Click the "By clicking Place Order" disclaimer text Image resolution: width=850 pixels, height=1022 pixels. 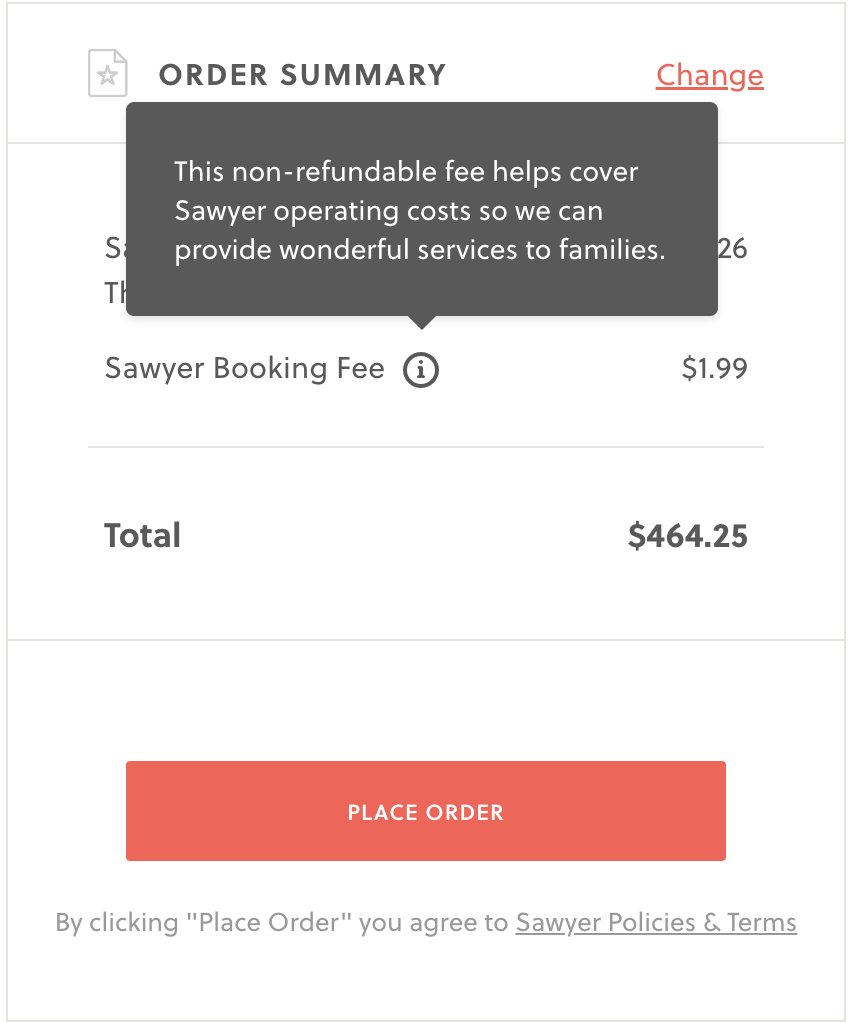point(282,923)
